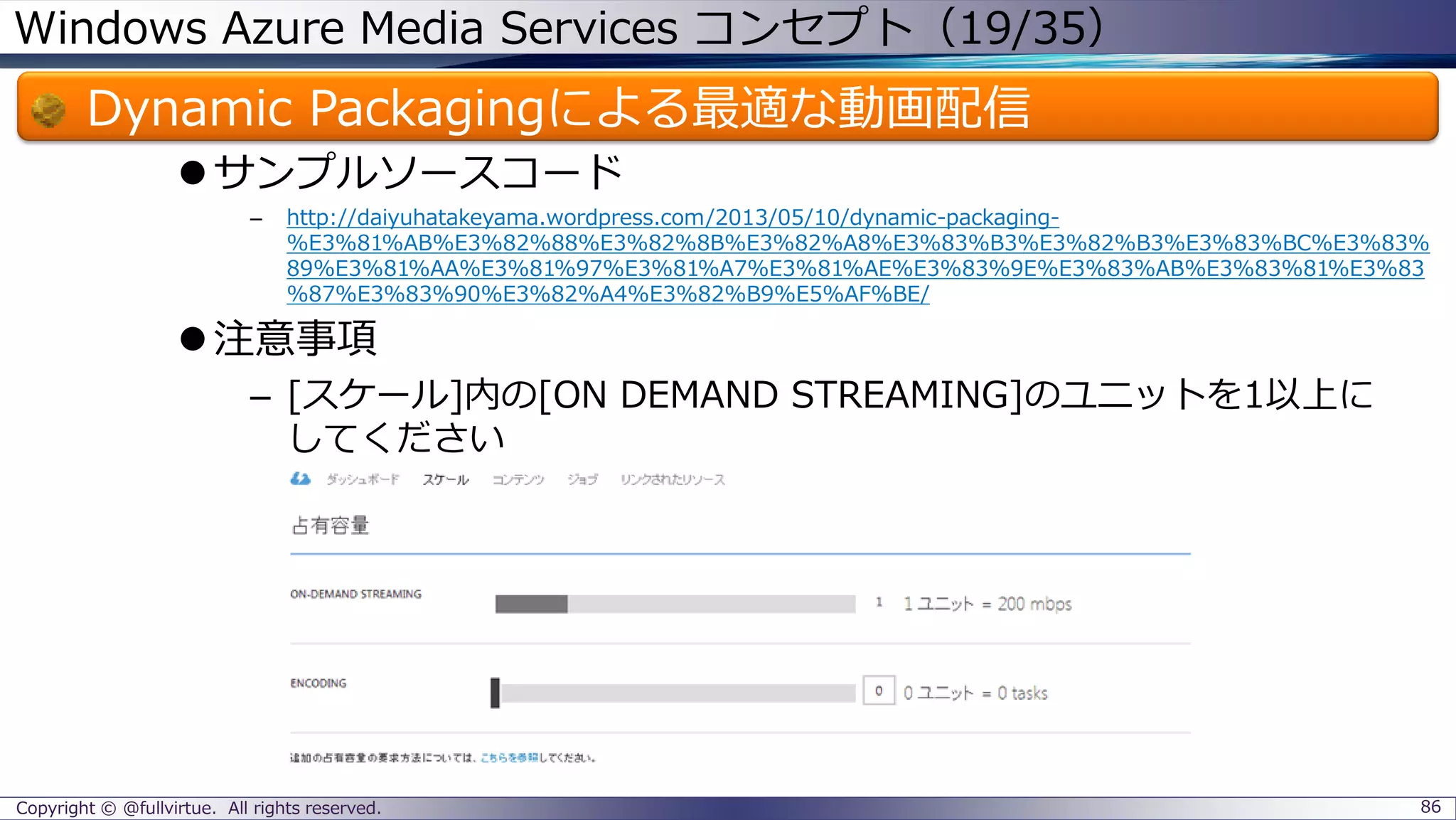
Task: Open the ダッシュボード tab
Action: (x=363, y=479)
